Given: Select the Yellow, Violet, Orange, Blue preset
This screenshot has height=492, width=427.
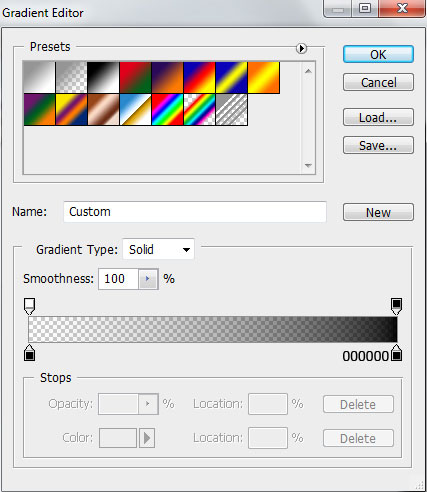Looking at the screenshot, I should [x=71, y=109].
